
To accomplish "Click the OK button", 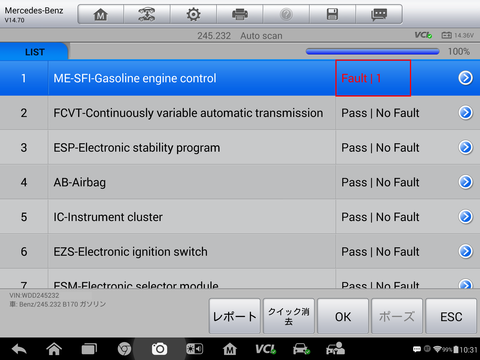I will [x=343, y=316].
